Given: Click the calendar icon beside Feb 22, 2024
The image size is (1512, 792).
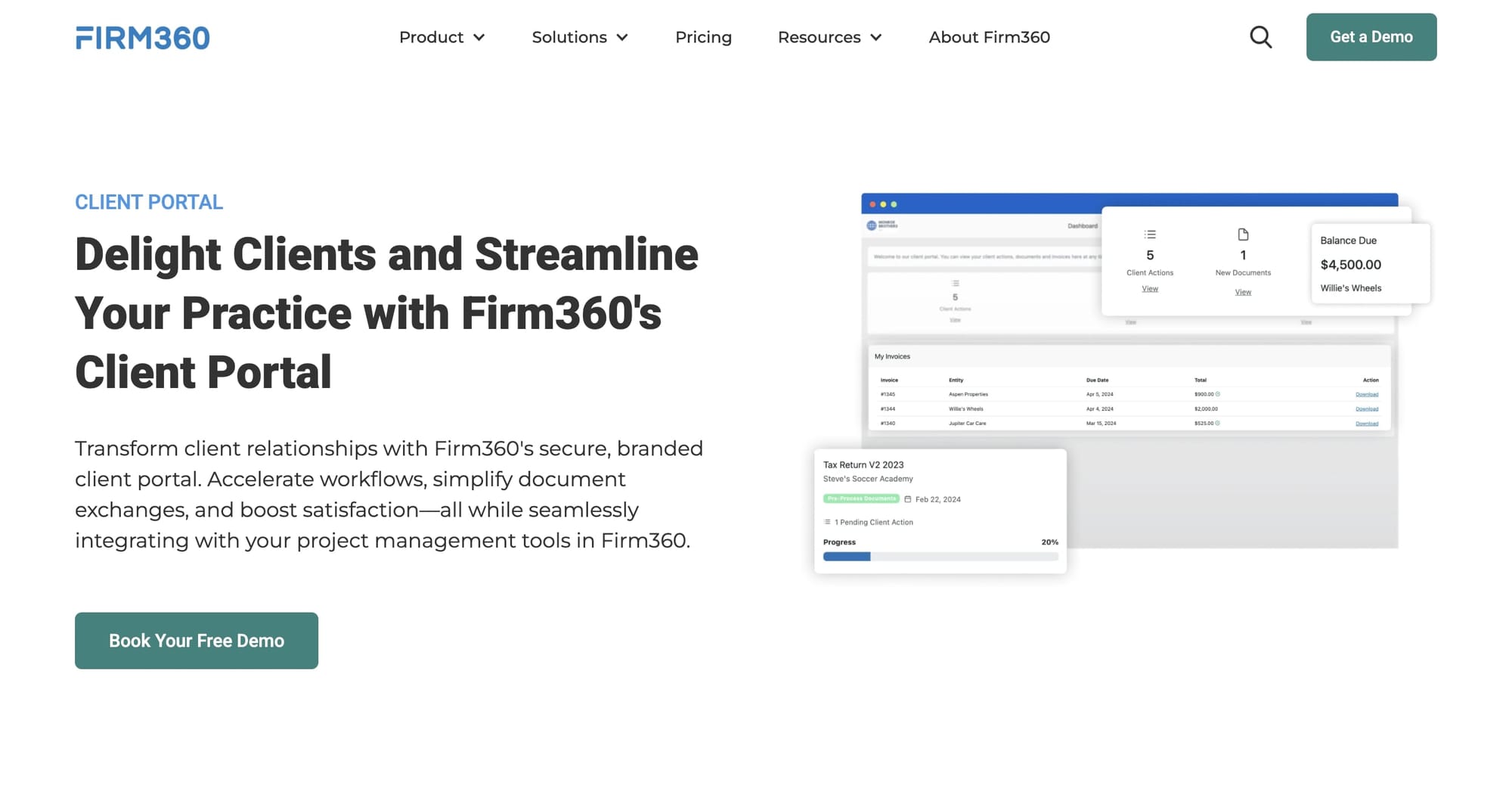Looking at the screenshot, I should coord(908,499).
